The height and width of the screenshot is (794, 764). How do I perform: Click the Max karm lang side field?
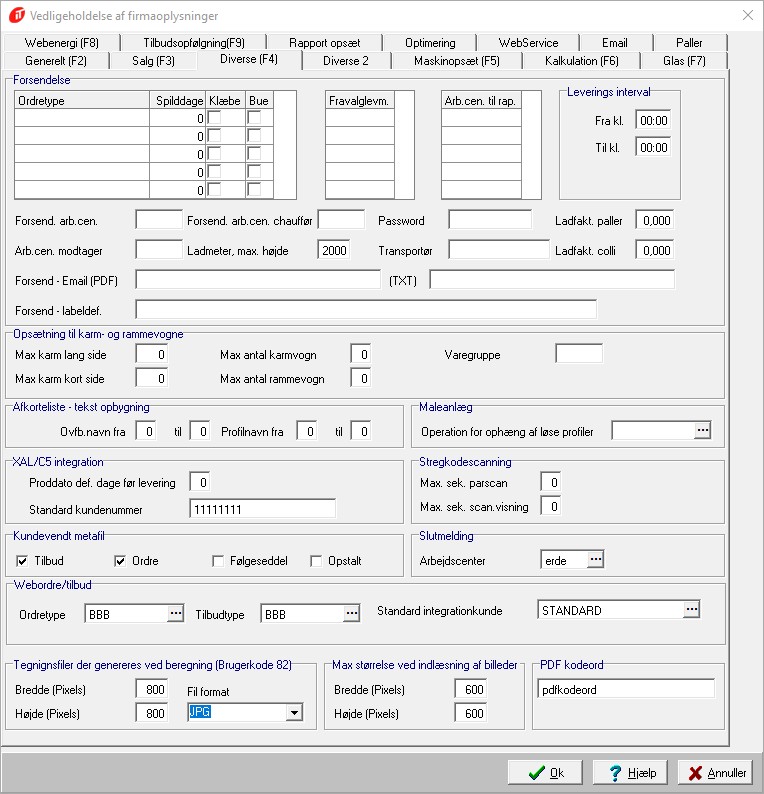click(151, 354)
